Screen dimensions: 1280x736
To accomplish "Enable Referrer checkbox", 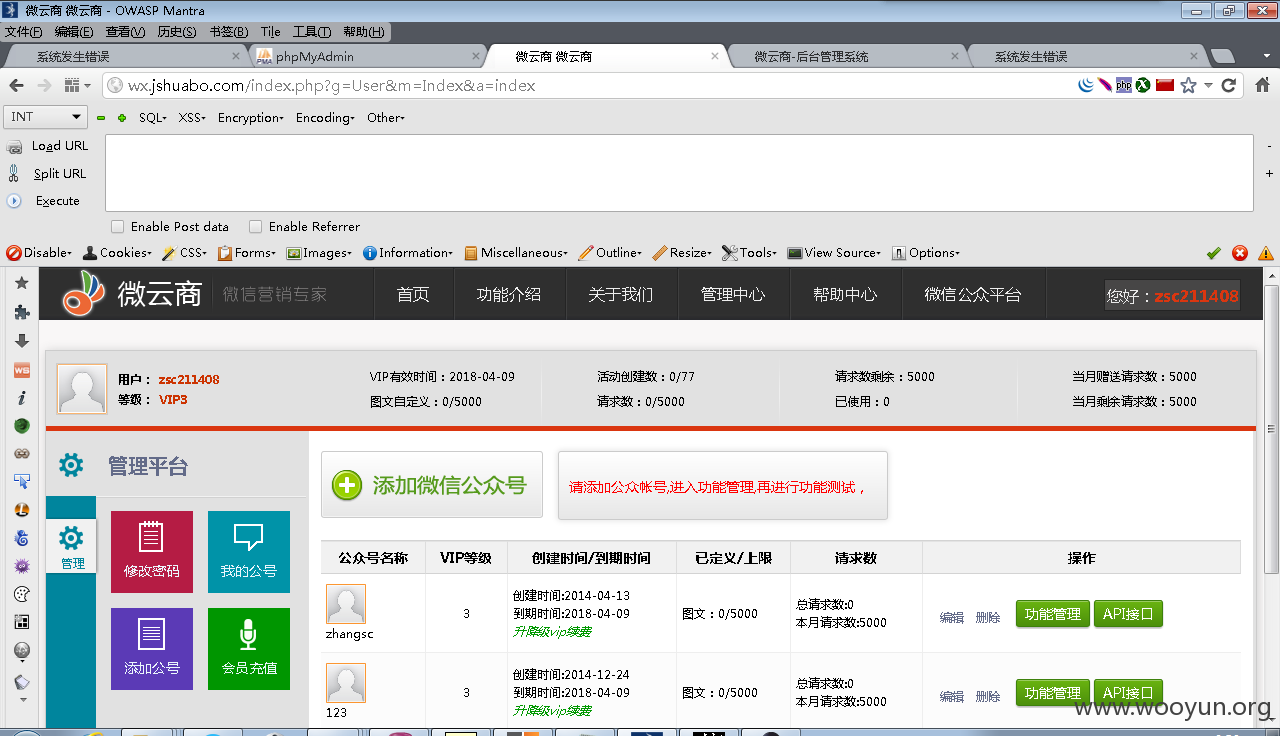I will 256,227.
